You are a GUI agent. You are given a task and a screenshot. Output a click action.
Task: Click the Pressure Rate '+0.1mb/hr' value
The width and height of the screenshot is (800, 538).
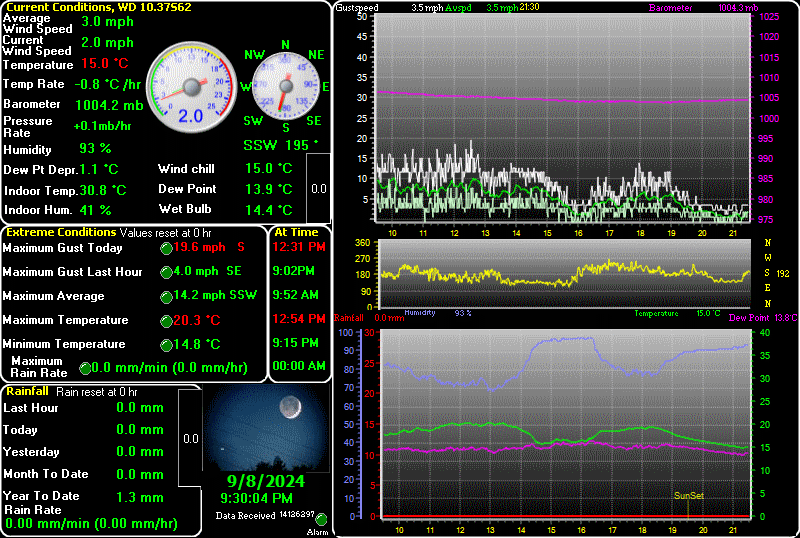pos(102,126)
